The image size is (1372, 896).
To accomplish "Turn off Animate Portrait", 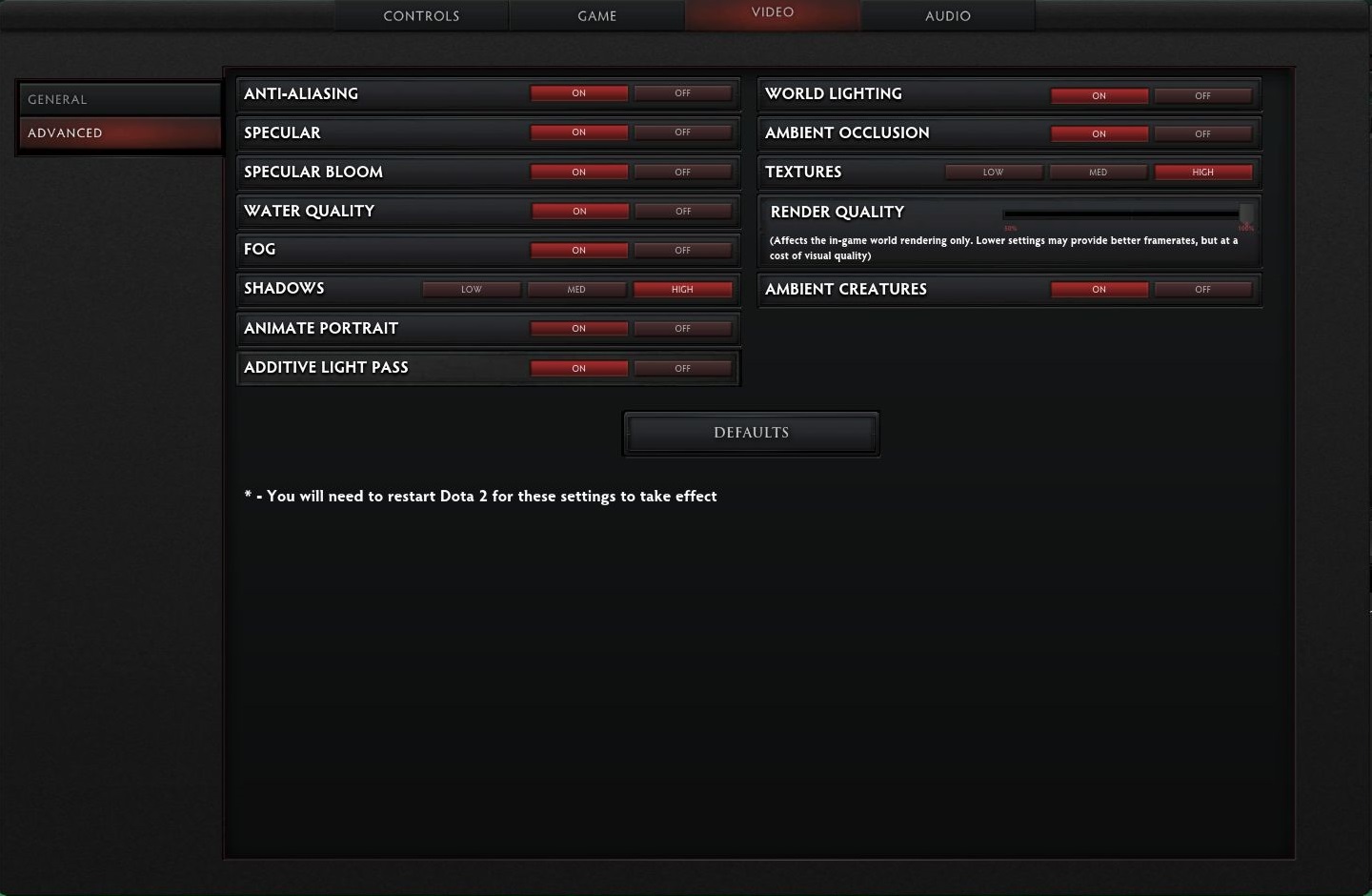I will 683,329.
